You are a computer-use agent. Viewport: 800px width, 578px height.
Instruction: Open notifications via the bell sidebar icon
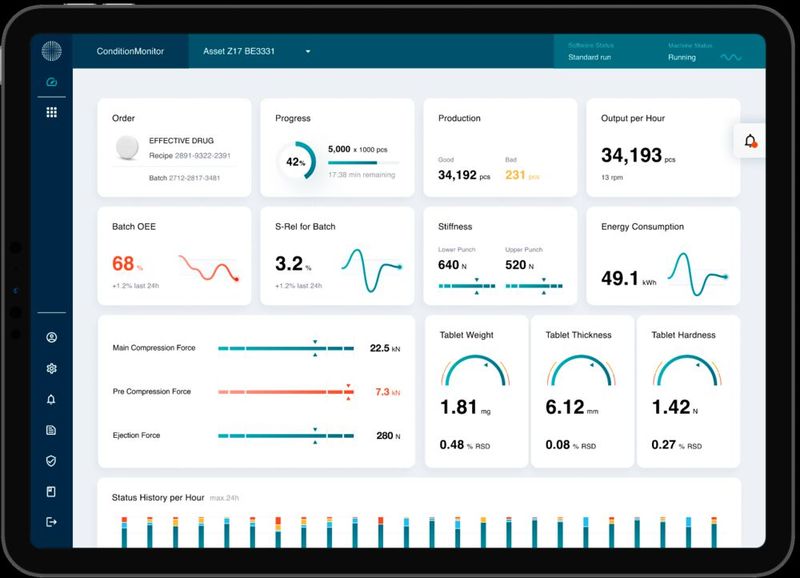coord(52,399)
